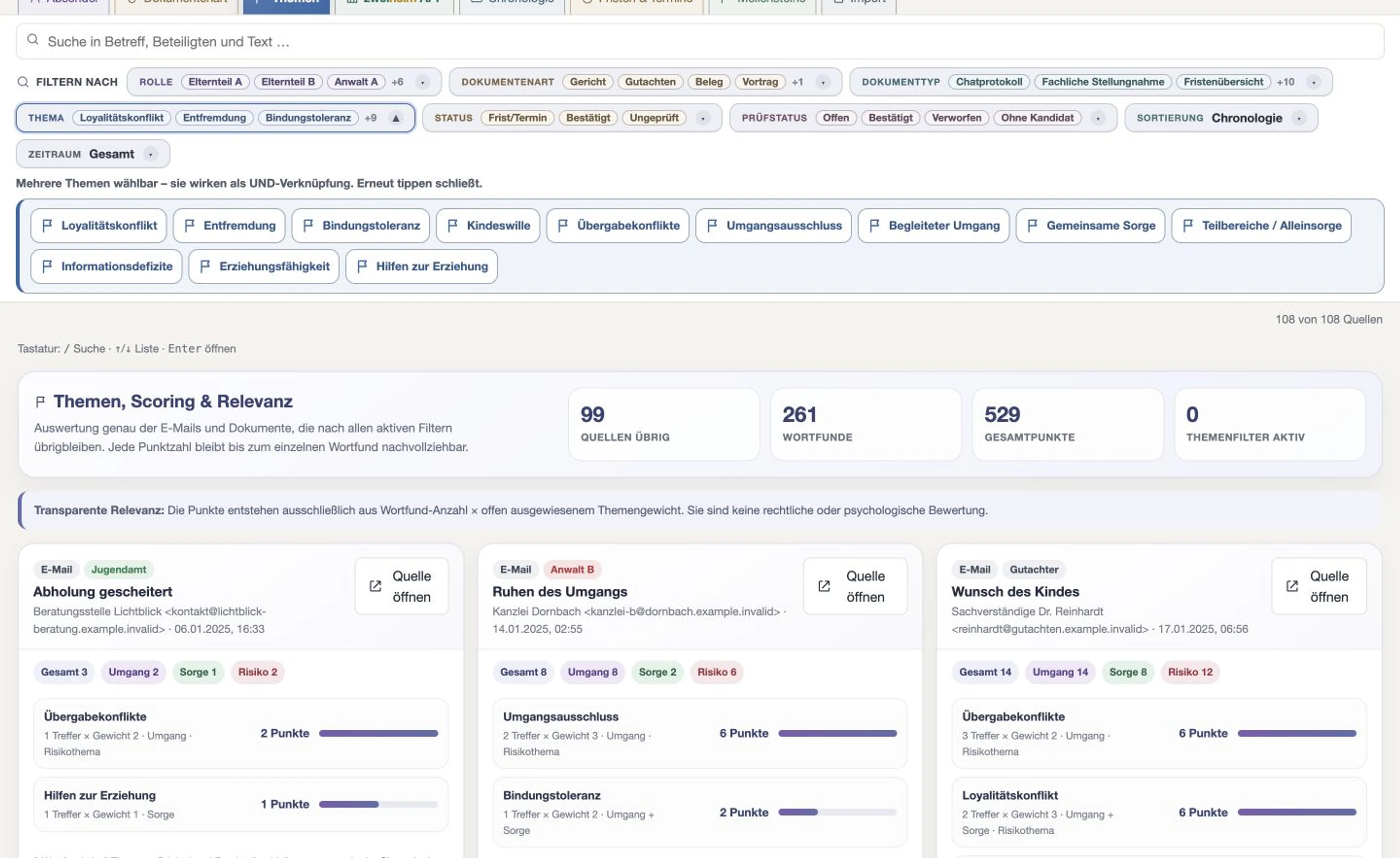
Task: Show the +6 more roles
Action: 397,82
